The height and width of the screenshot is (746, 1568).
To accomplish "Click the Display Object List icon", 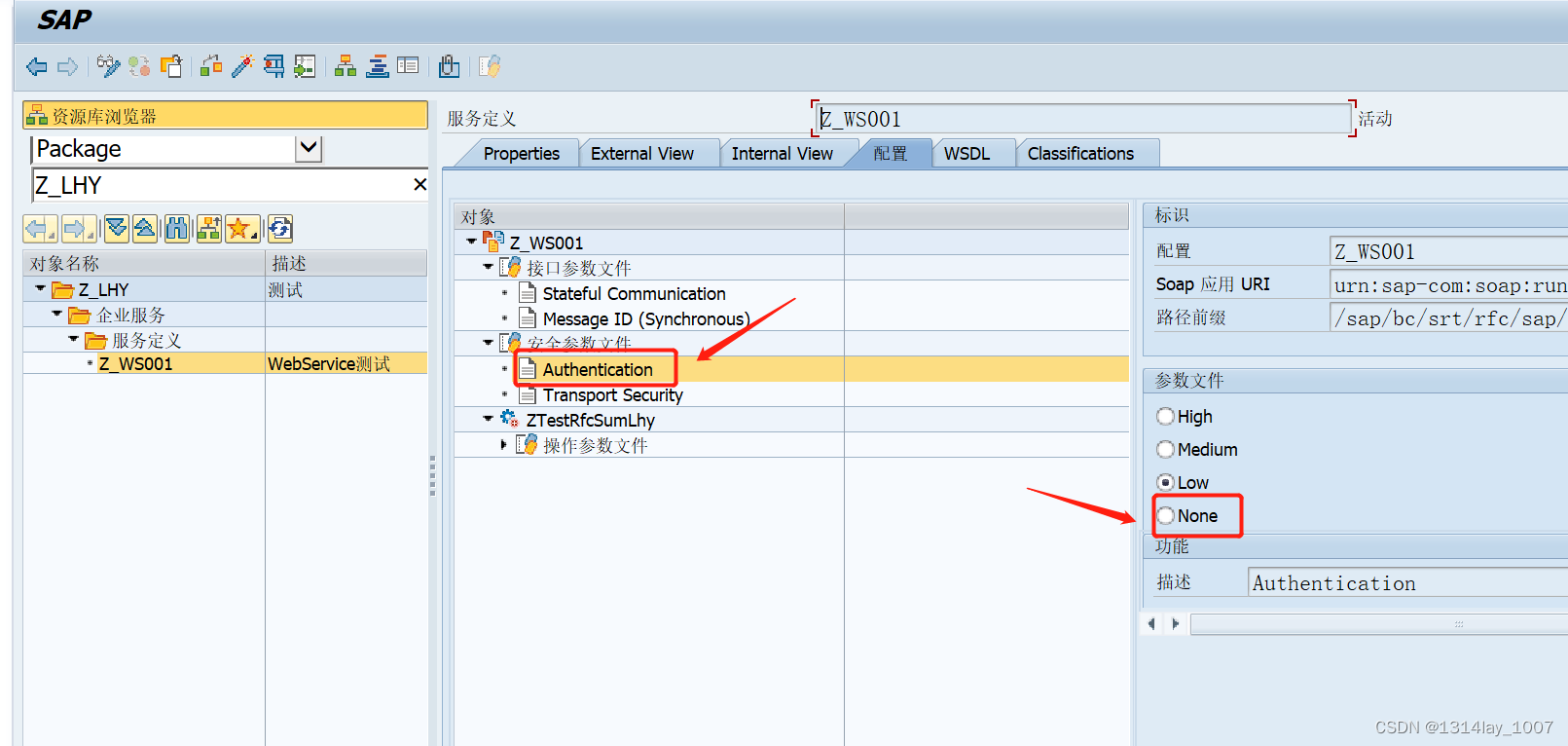I will point(377,66).
